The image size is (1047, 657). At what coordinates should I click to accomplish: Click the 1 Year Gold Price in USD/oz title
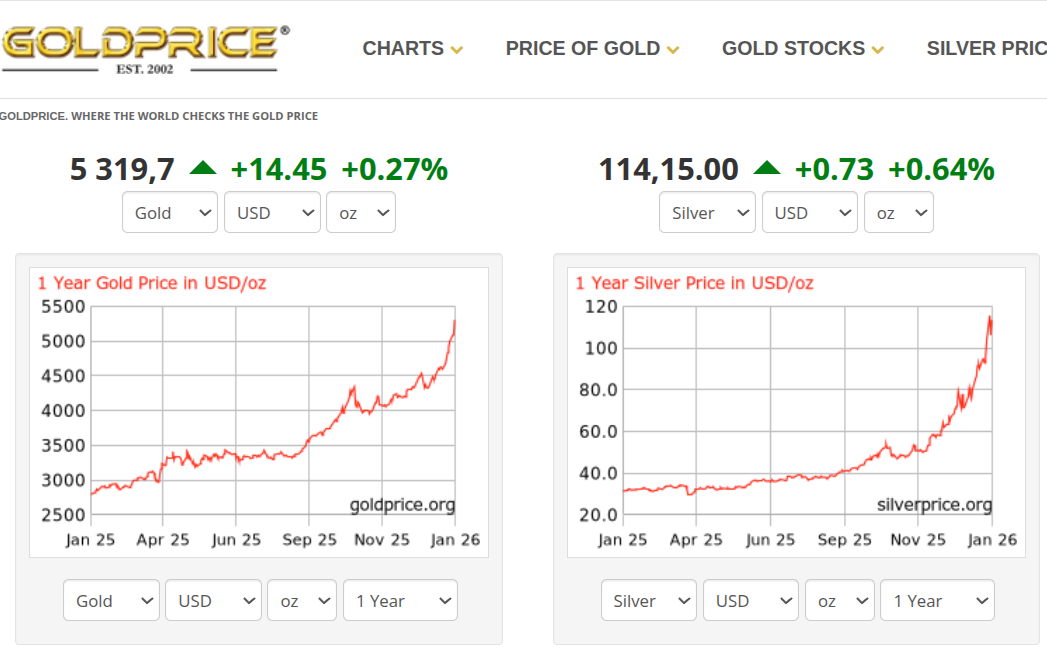coord(152,283)
